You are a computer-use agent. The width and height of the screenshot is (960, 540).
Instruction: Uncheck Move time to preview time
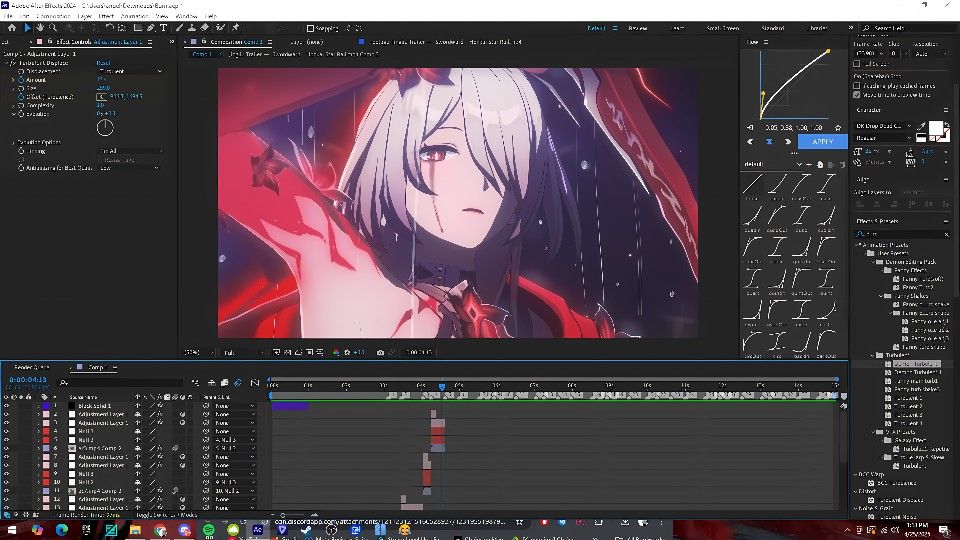[857, 95]
